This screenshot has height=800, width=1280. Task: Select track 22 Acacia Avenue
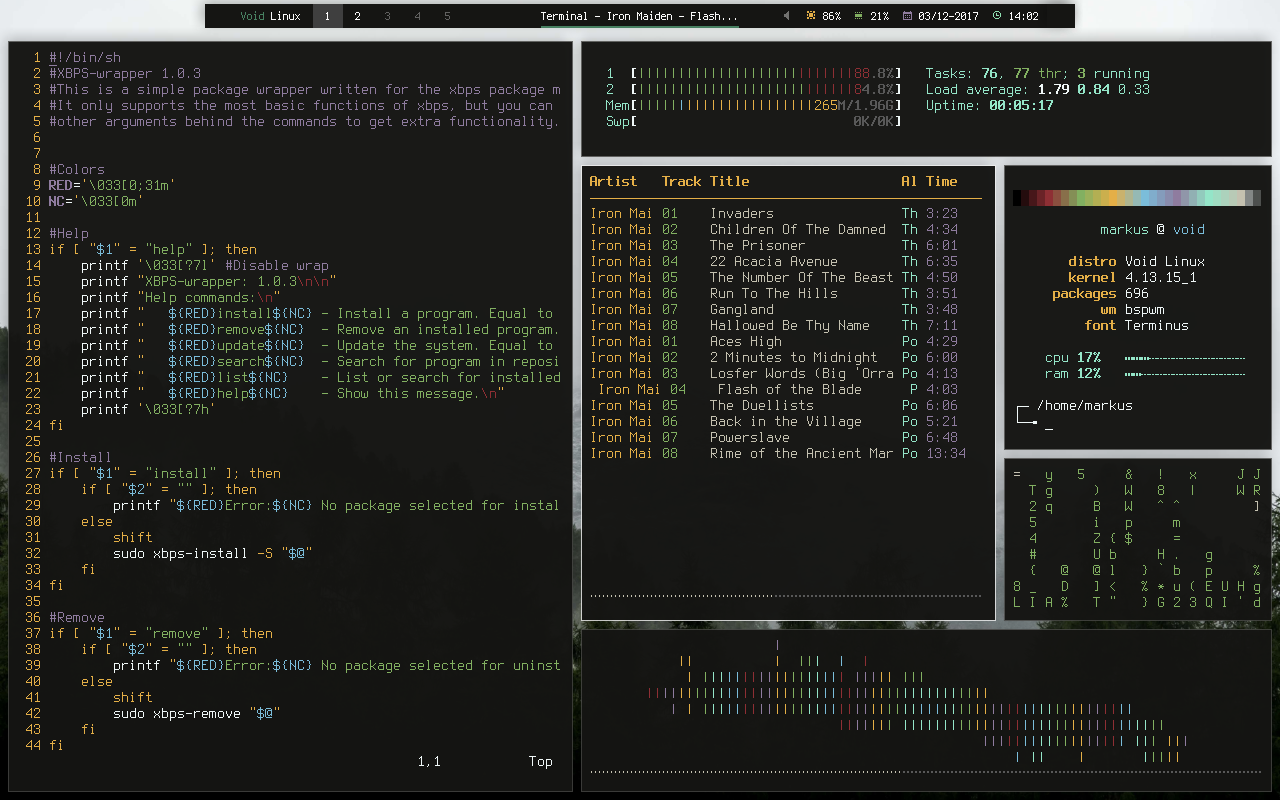pyautogui.click(x=786, y=261)
